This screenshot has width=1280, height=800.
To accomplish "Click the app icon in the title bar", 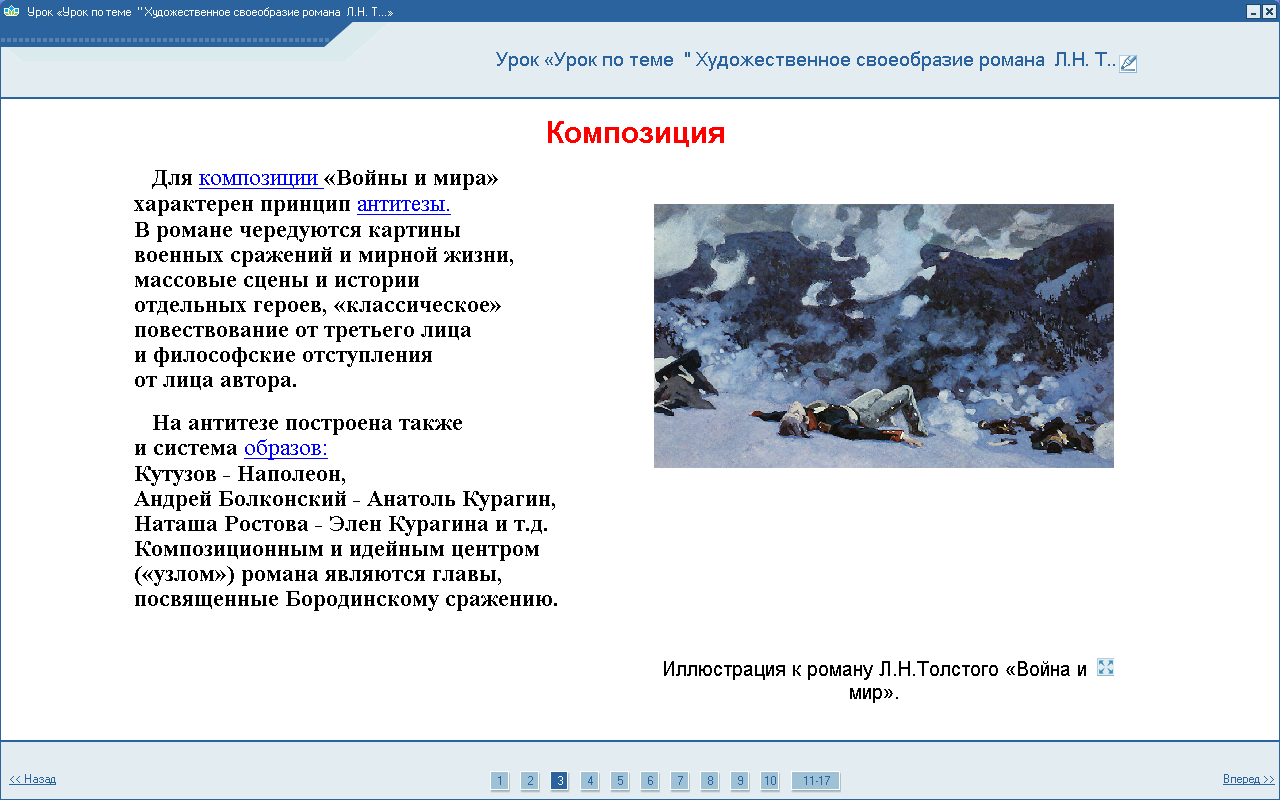I will tap(11, 10).
